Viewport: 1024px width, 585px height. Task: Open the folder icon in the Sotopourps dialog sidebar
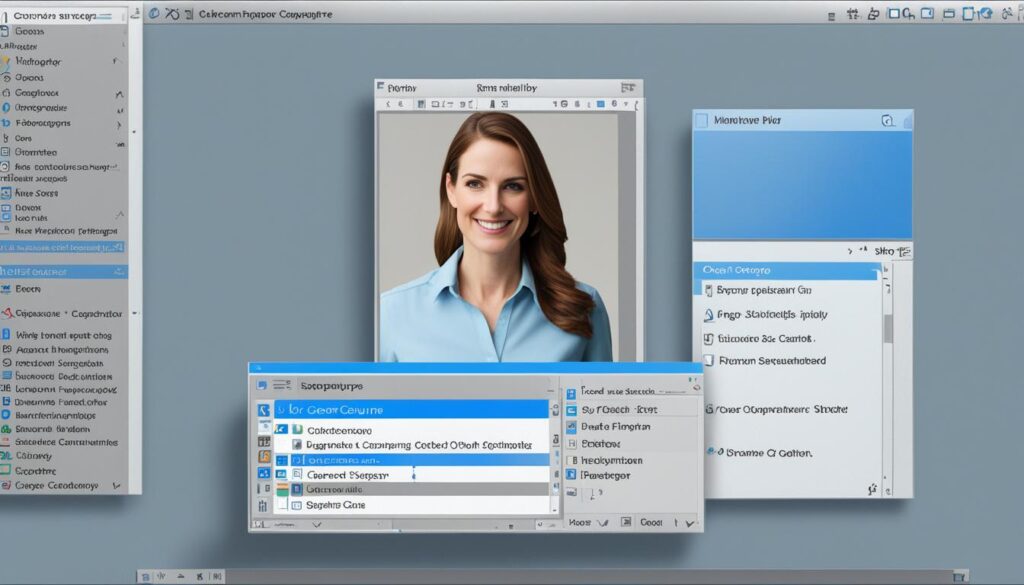click(x=263, y=455)
